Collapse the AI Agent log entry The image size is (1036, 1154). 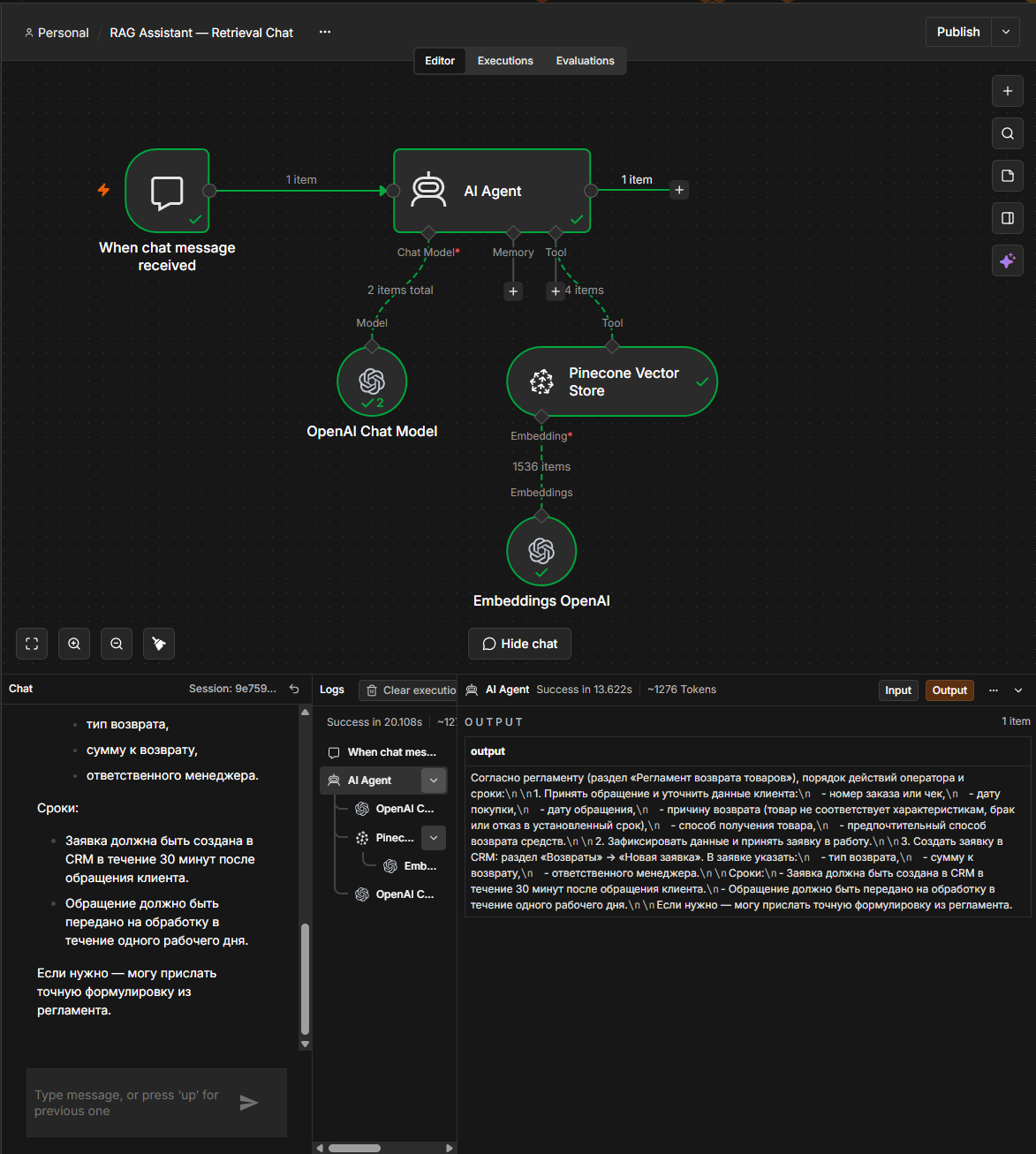pyautogui.click(x=434, y=781)
